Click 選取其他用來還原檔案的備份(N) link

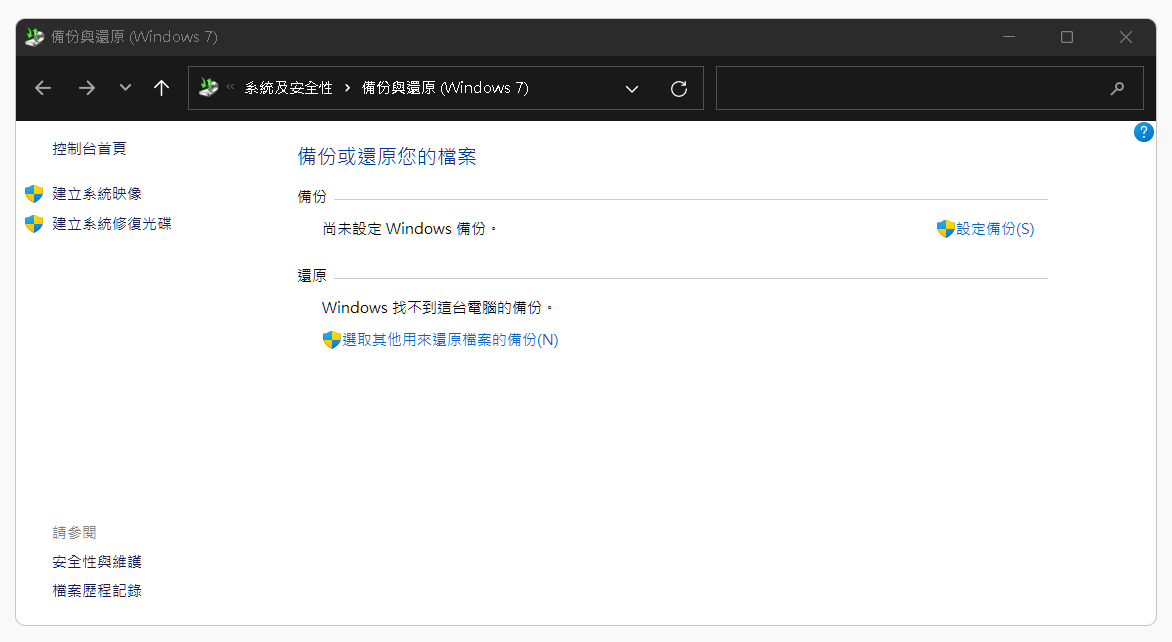point(451,340)
